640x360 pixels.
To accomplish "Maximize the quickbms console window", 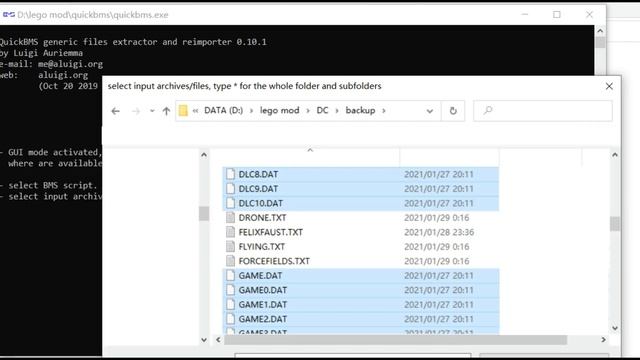I will [557, 15].
